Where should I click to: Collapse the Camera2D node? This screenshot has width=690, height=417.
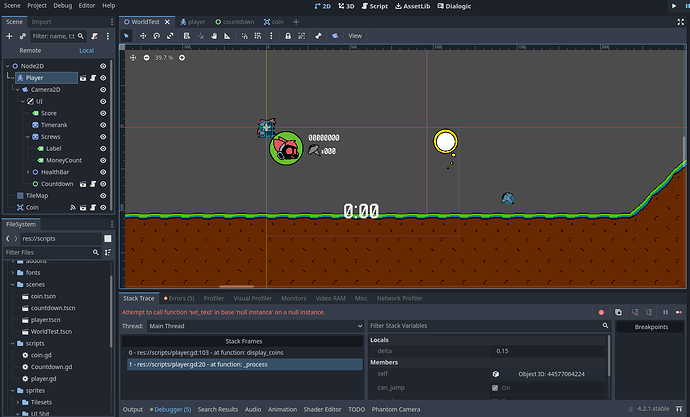tap(18, 90)
